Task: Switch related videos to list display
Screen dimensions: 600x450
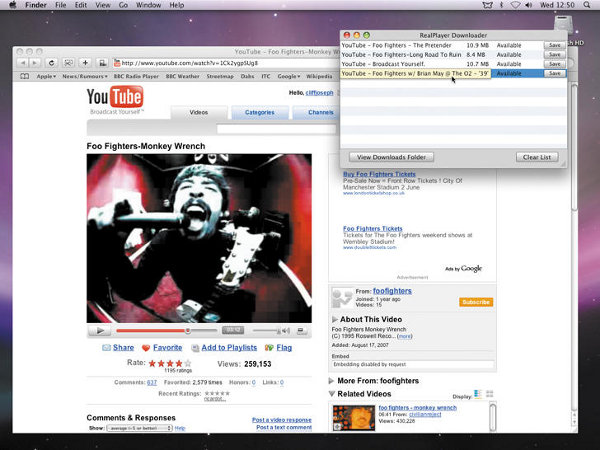Action: click(x=478, y=394)
